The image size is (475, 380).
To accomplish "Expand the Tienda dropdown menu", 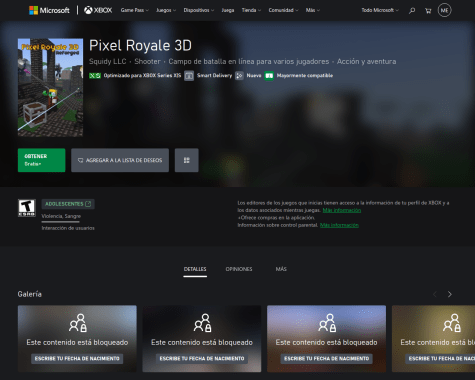I will point(251,10).
